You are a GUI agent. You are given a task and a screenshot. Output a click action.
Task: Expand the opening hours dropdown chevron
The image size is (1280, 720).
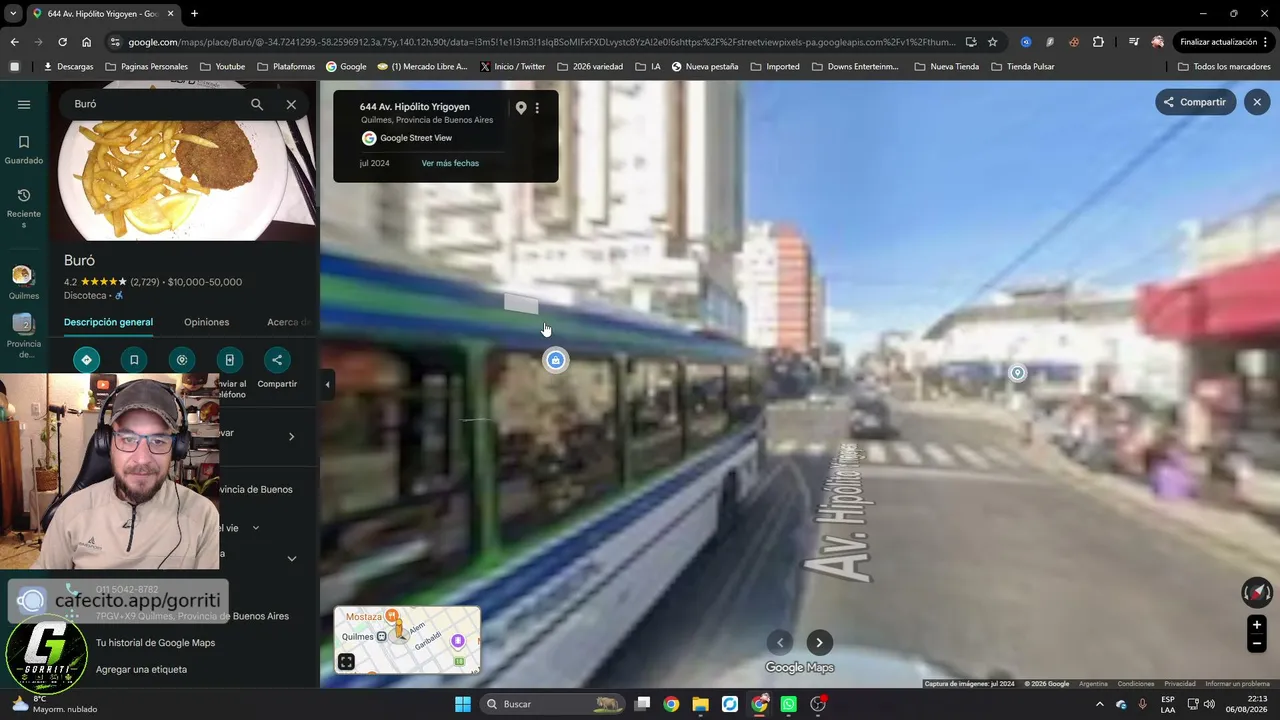256,528
